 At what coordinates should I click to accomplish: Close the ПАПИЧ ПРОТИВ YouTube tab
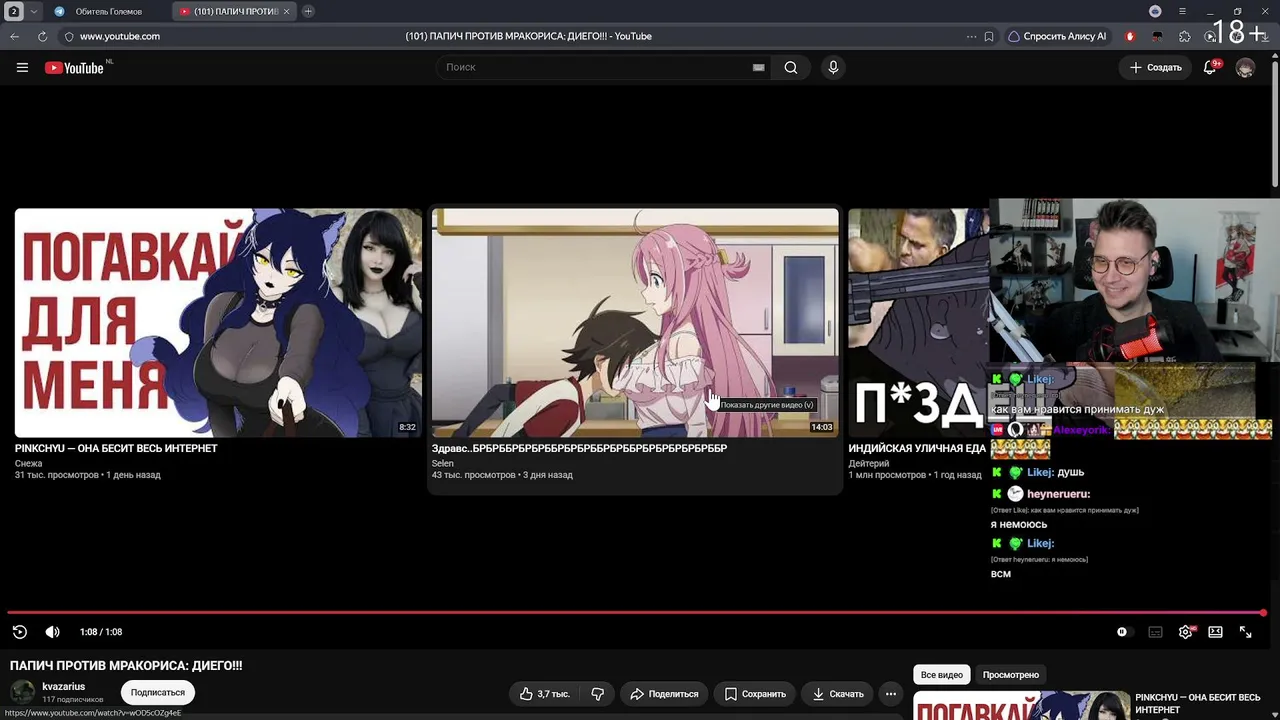(x=287, y=11)
